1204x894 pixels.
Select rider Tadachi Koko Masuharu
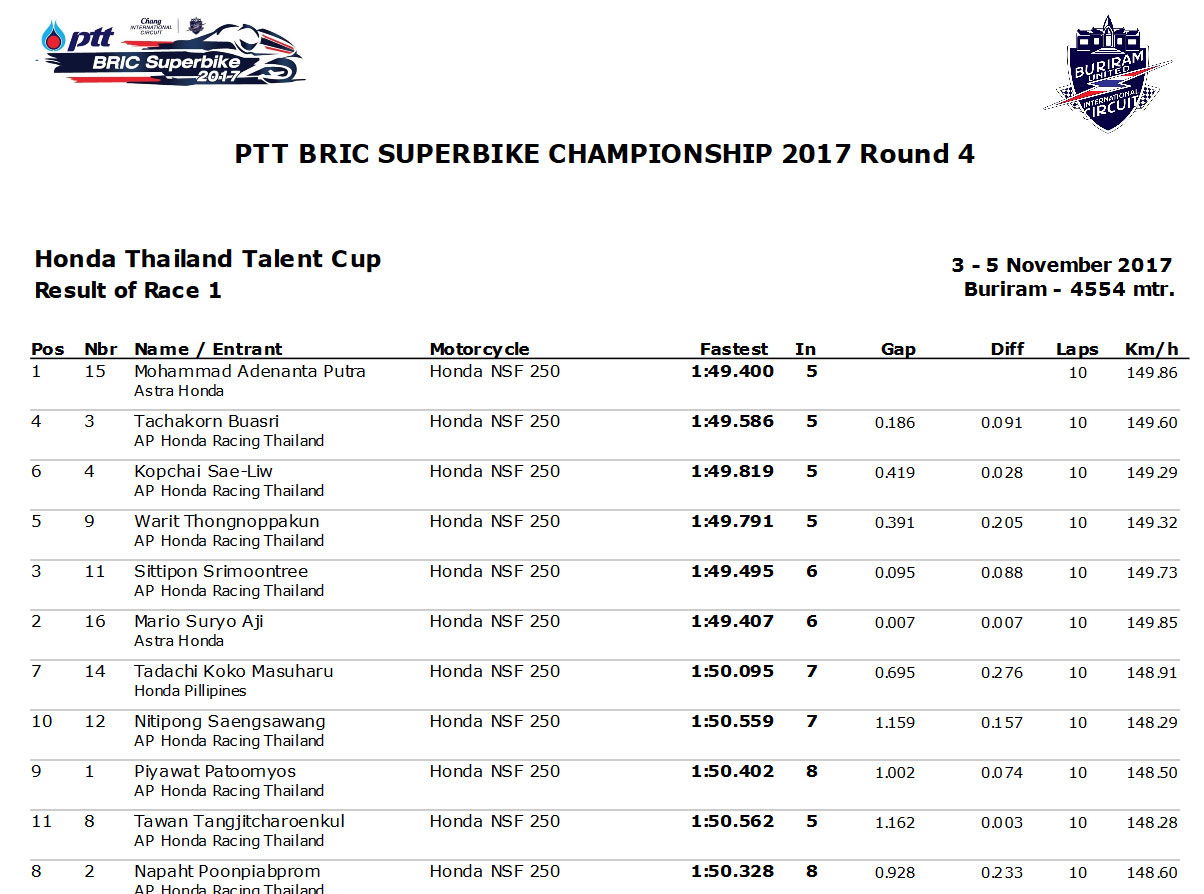click(234, 671)
